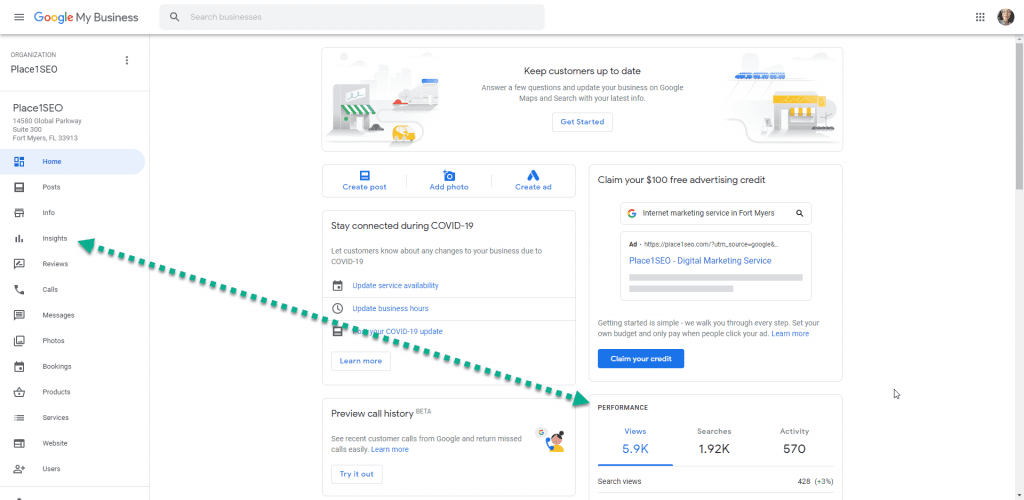Click the Place1SEO organization name
Image resolution: width=1024 pixels, height=500 pixels.
click(x=34, y=69)
